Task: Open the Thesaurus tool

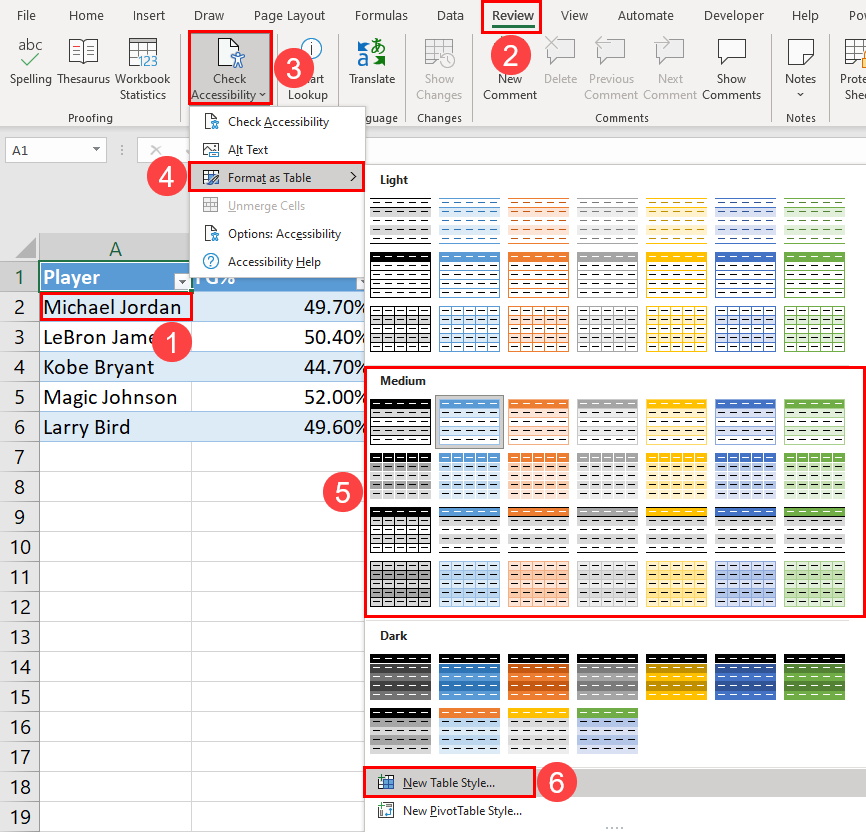Action: [x=83, y=62]
